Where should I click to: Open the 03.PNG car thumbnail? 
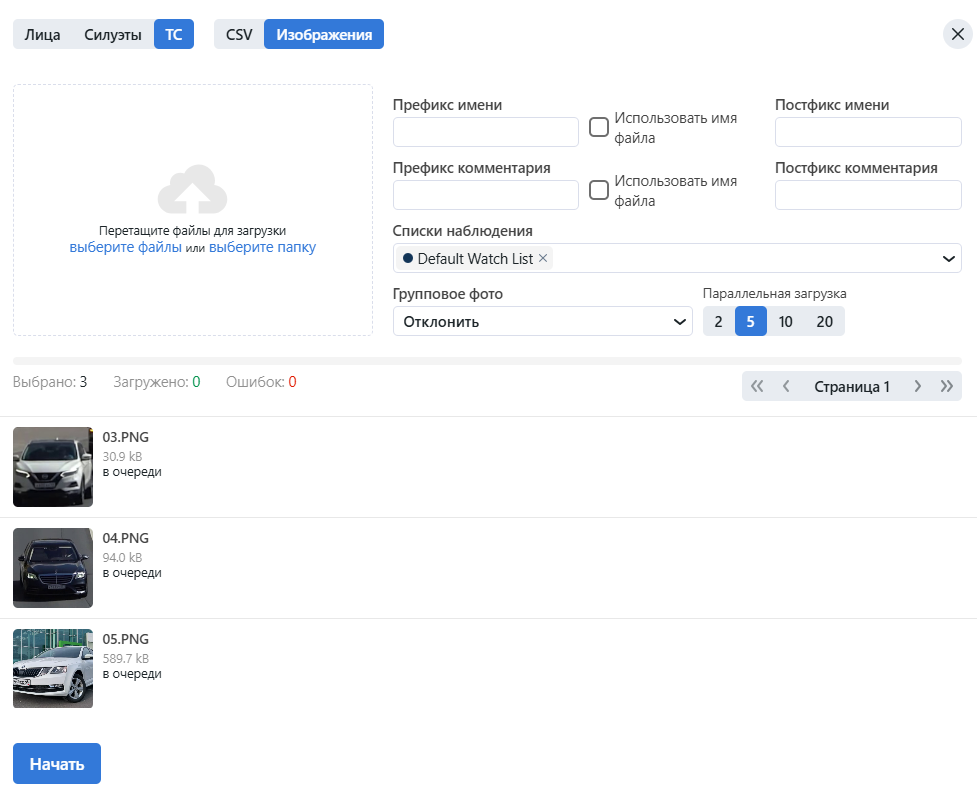(53, 467)
